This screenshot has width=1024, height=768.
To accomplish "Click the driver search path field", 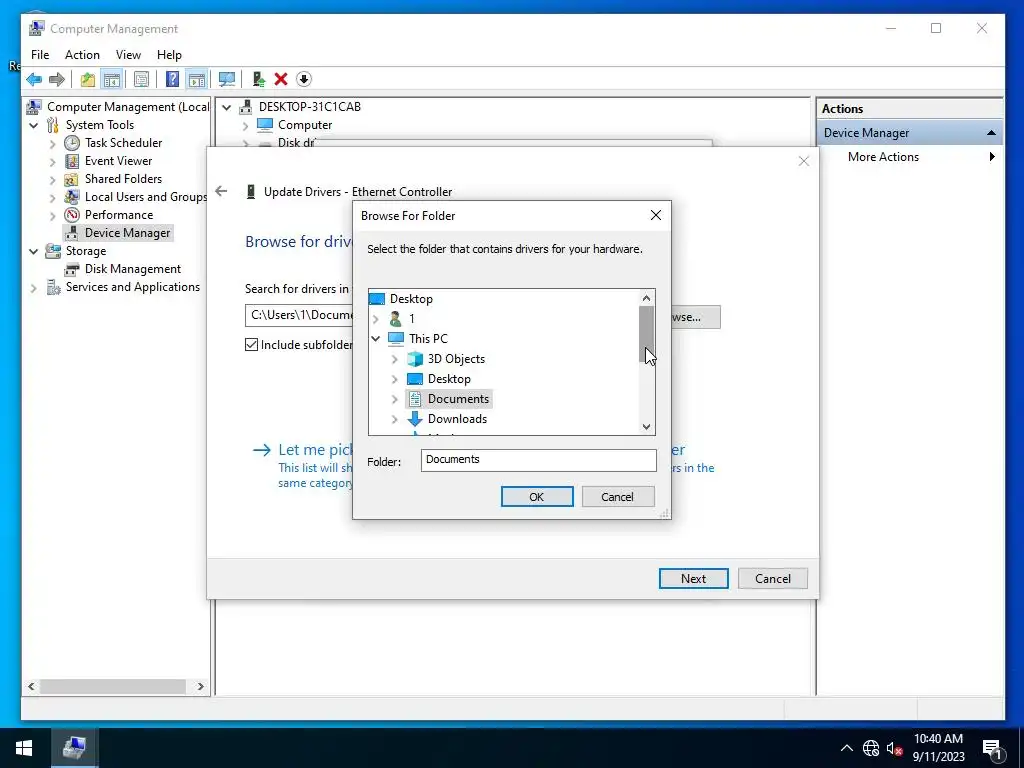I will [x=299, y=315].
